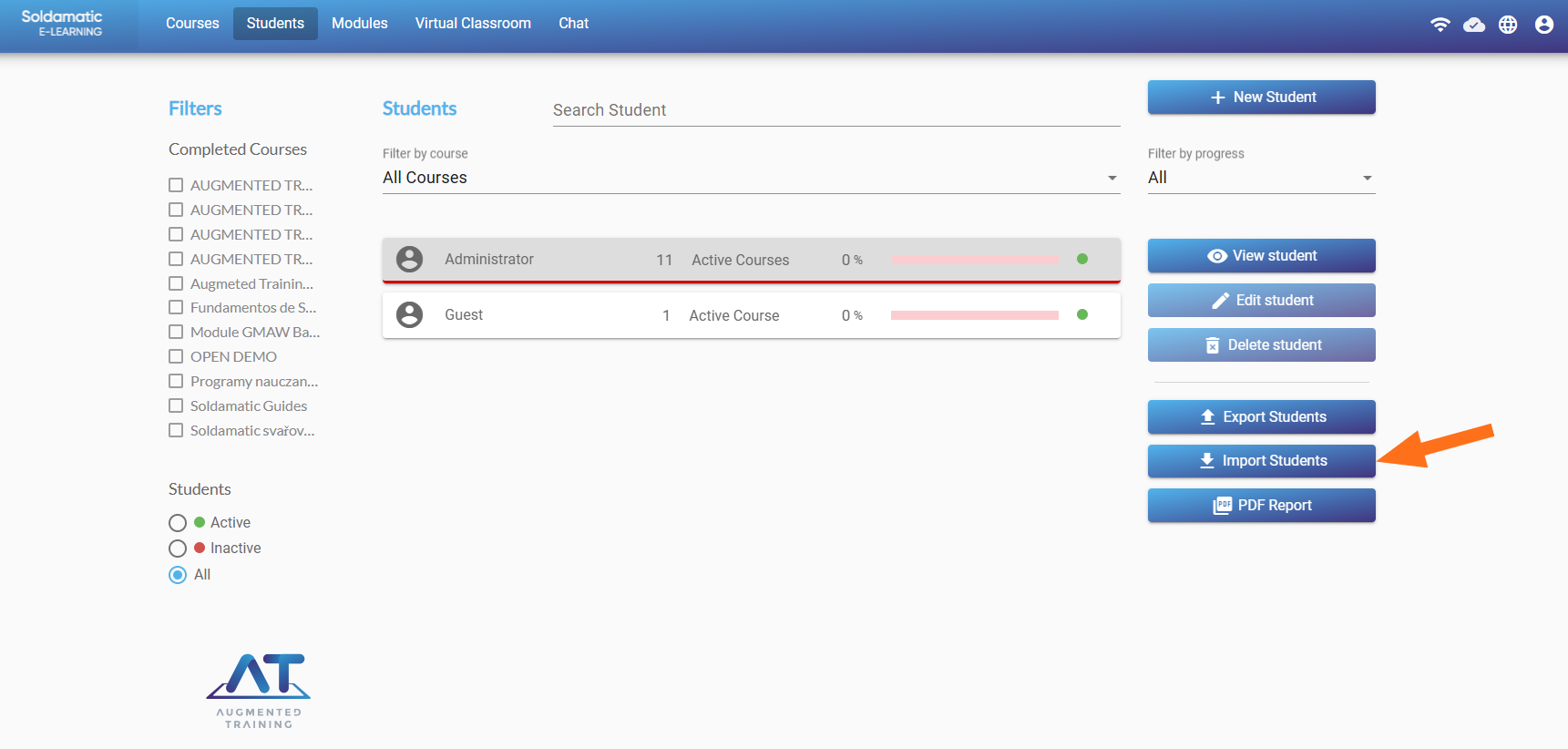Click the Guest avatar icon

tap(410, 315)
